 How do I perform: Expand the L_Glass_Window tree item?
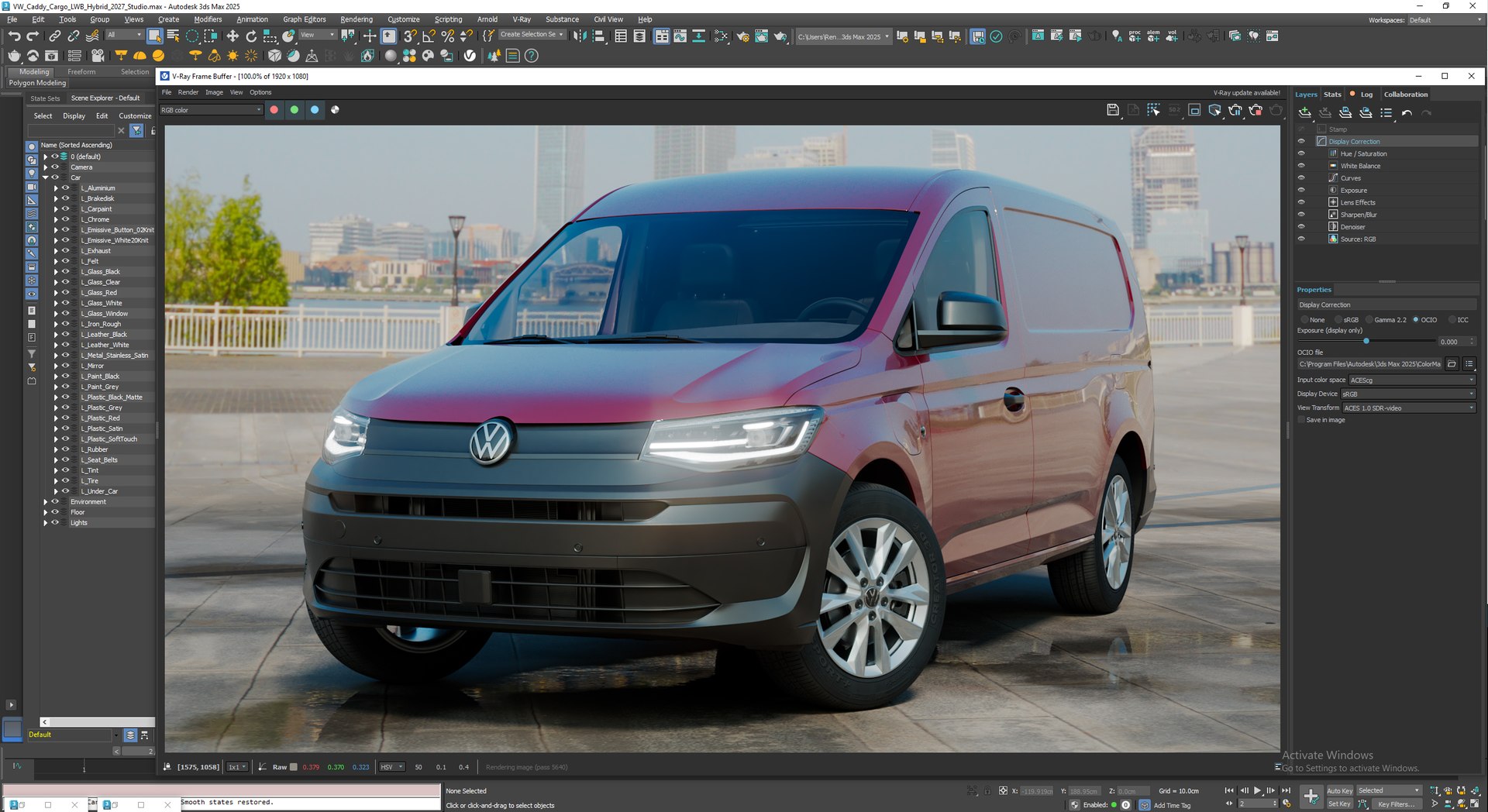coord(56,314)
